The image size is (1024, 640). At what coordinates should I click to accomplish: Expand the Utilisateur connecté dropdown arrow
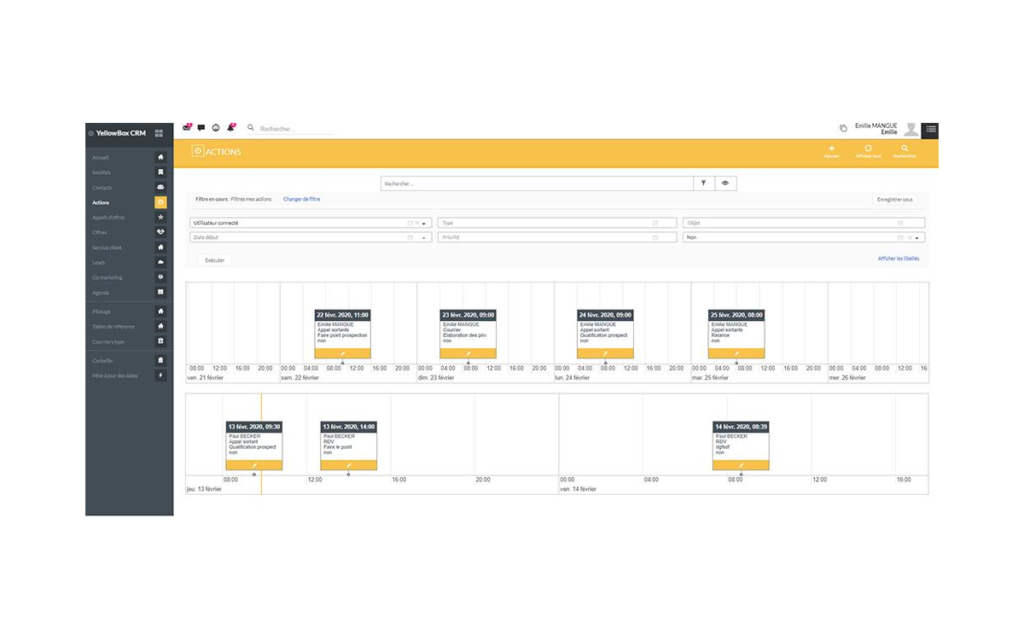424,223
